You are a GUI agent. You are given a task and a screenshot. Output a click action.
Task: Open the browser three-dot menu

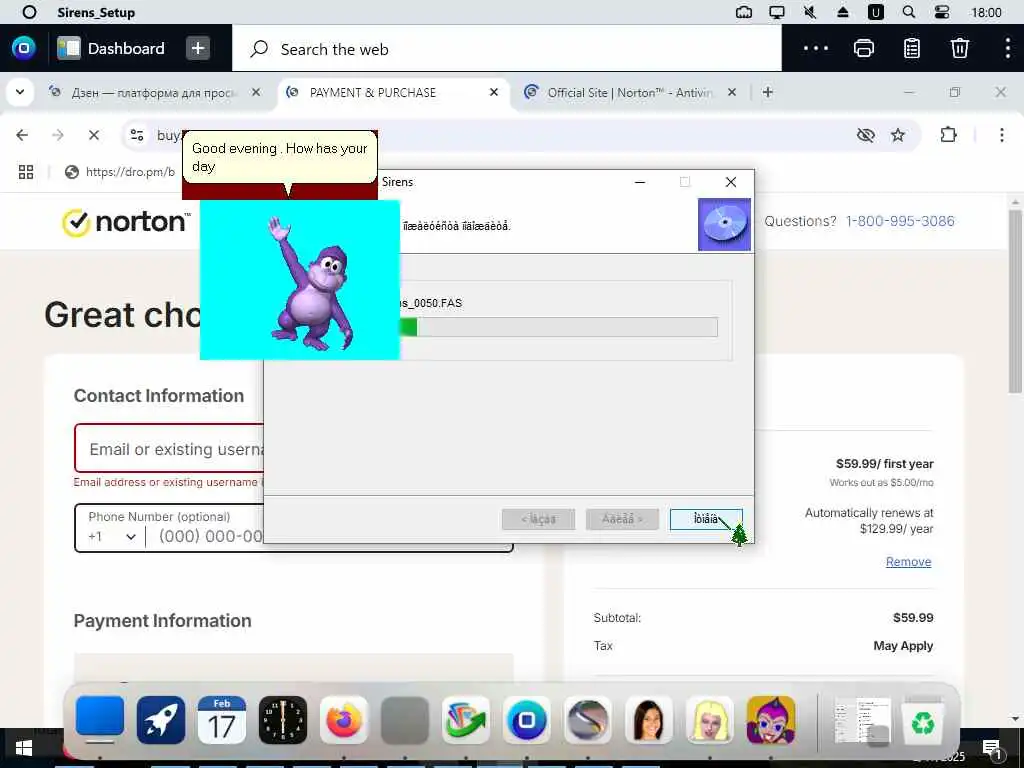point(1002,135)
